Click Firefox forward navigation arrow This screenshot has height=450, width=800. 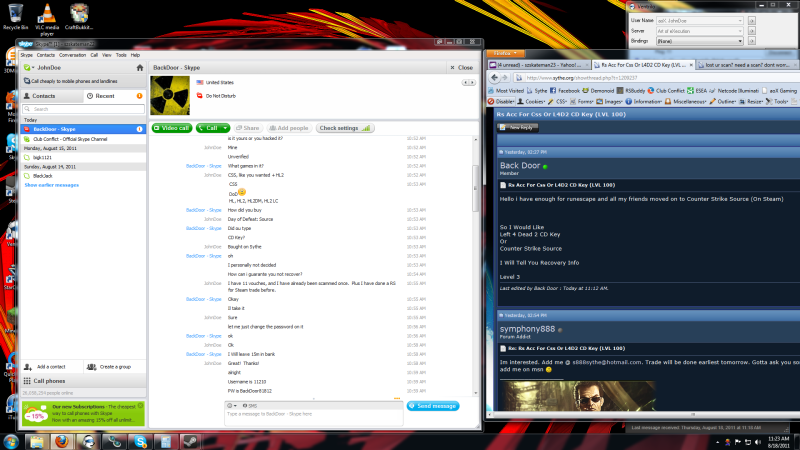pyautogui.click(x=505, y=78)
